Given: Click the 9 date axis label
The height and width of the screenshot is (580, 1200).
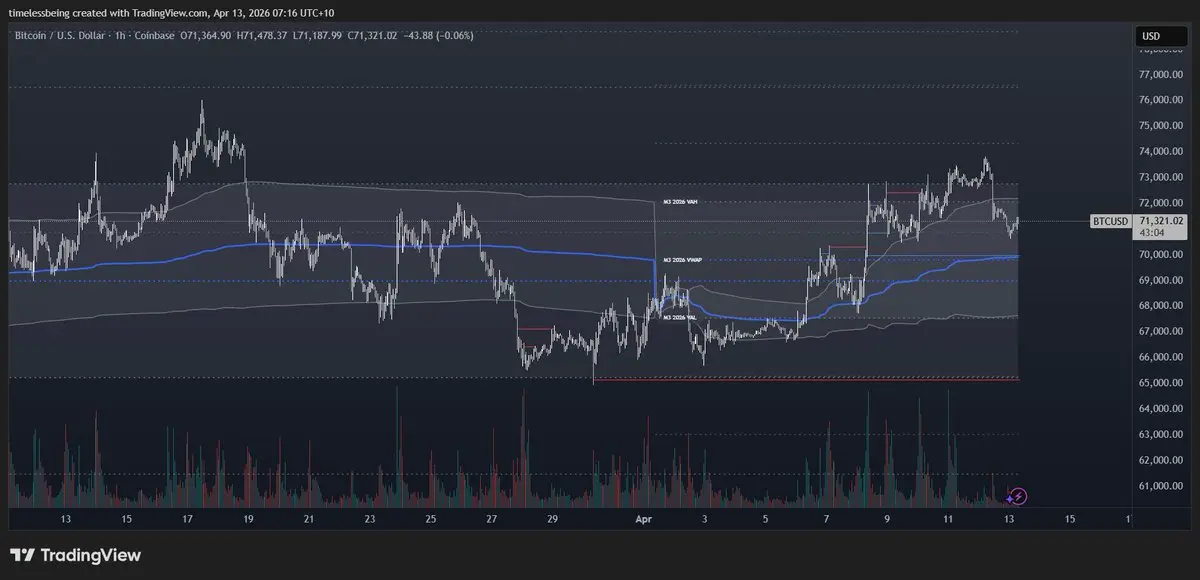Looking at the screenshot, I should [x=887, y=520].
